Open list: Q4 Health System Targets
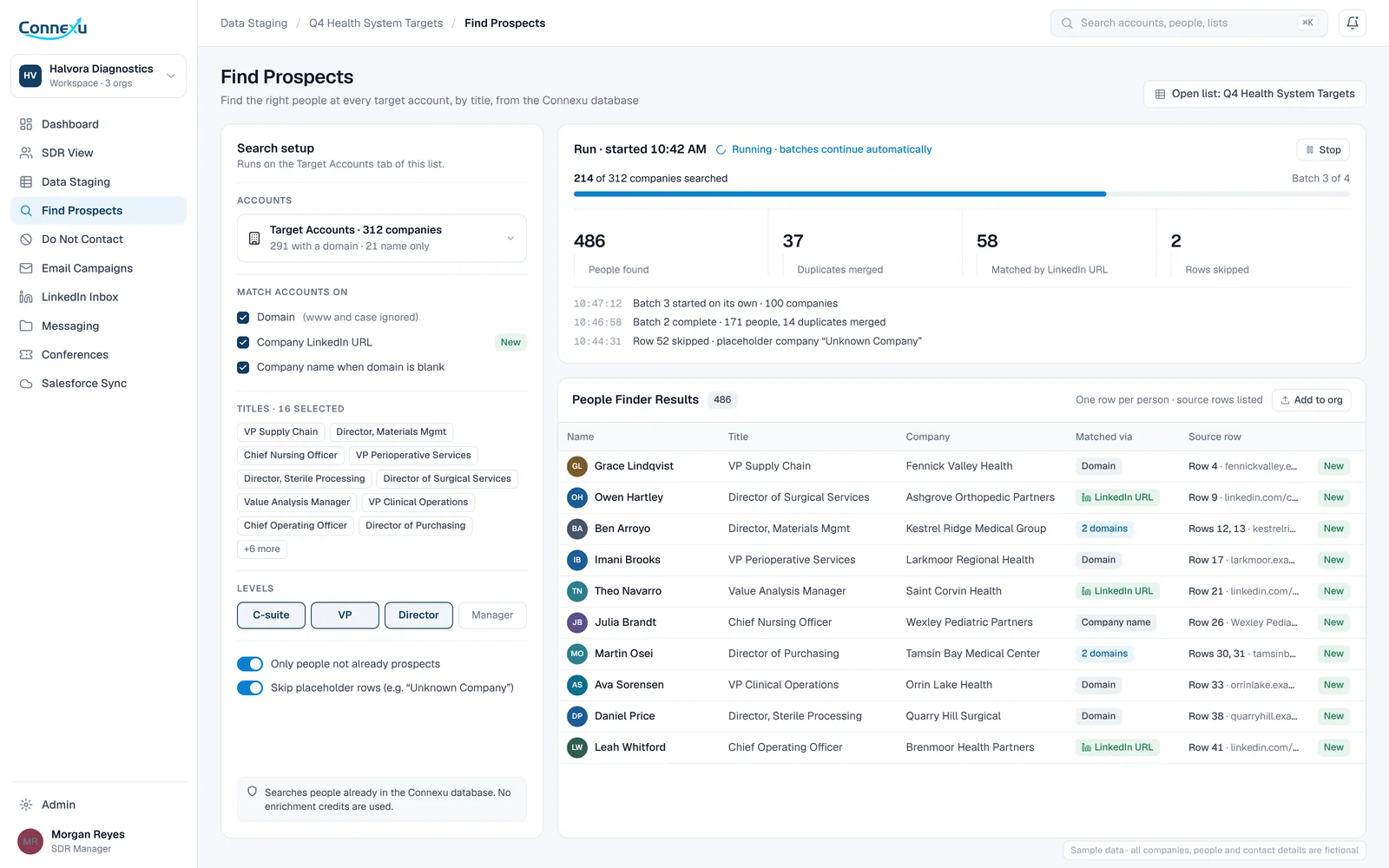 click(1254, 94)
